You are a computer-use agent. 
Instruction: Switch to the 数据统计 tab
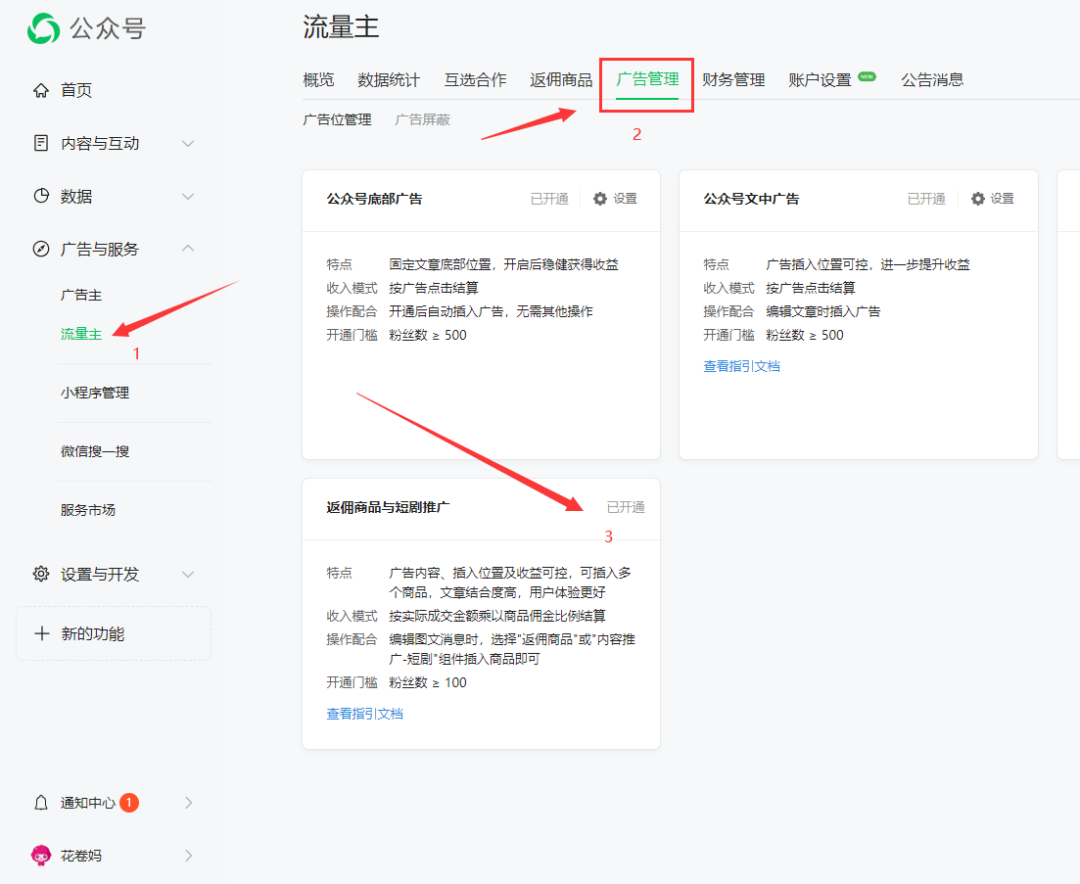[388, 80]
